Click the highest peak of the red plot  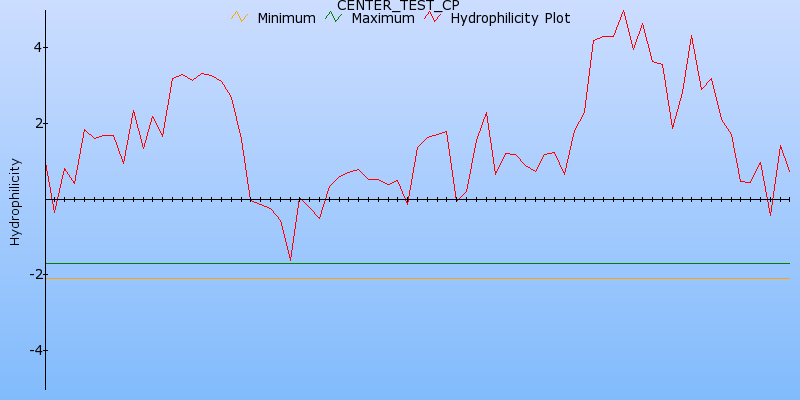click(623, 11)
